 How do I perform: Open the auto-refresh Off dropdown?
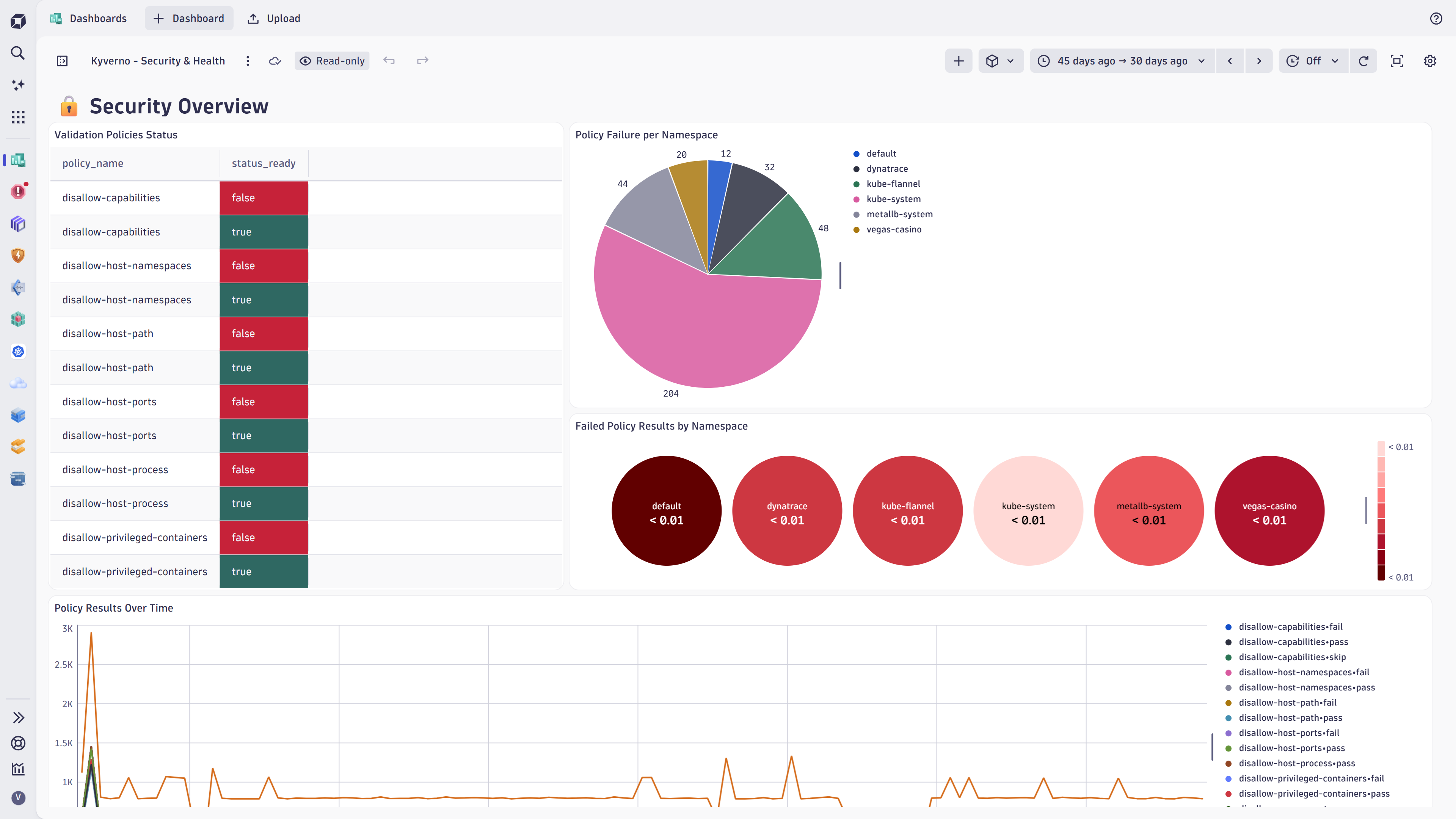point(1313,61)
